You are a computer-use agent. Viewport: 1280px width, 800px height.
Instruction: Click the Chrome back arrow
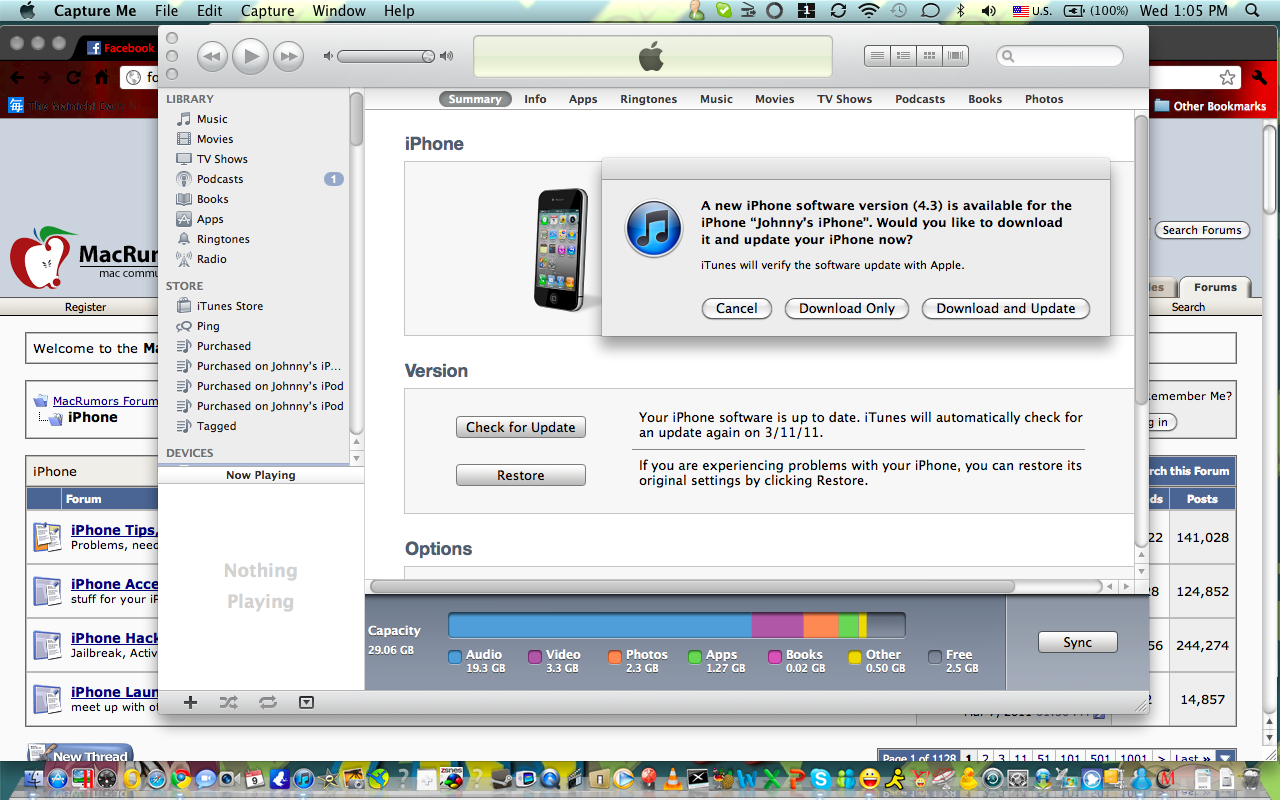click(17, 77)
